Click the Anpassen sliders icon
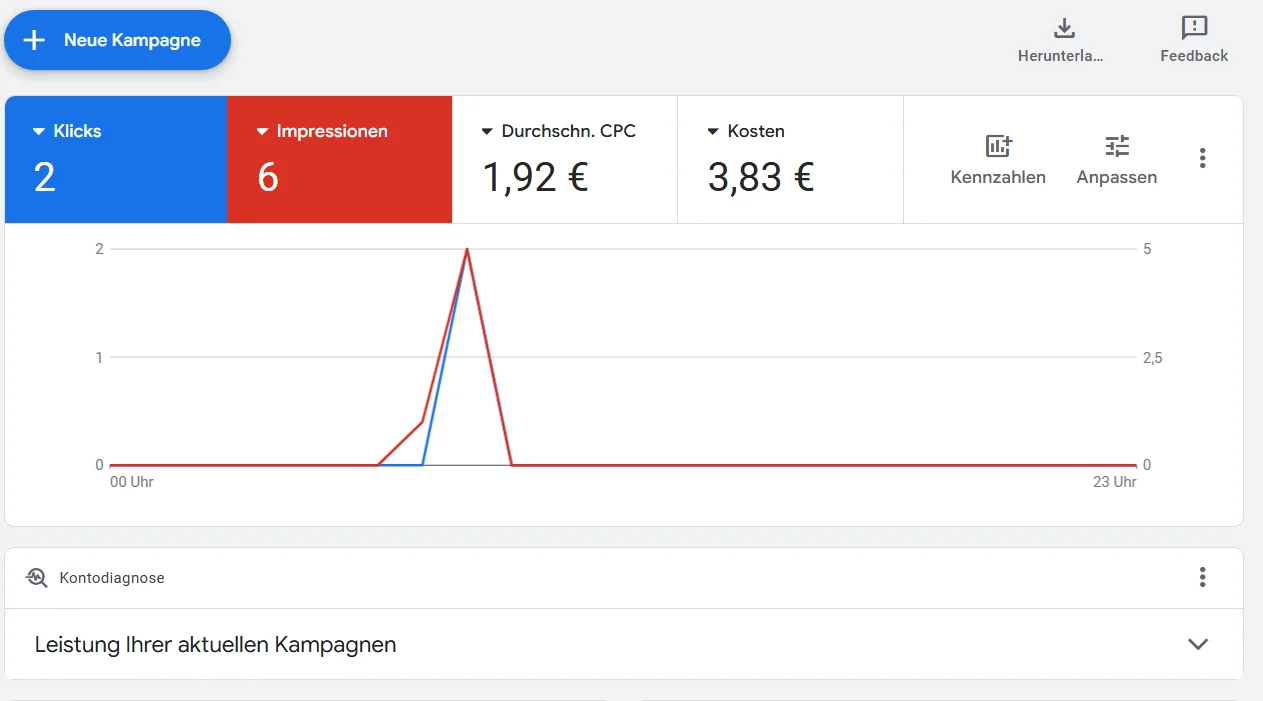Viewport: 1263px width, 701px height. click(1116, 146)
